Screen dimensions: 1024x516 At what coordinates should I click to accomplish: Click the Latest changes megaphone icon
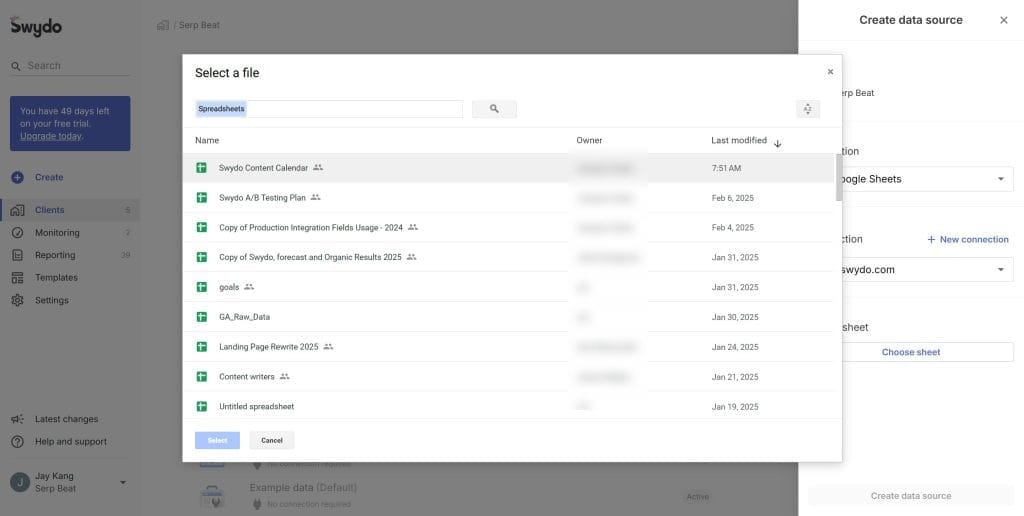point(18,419)
